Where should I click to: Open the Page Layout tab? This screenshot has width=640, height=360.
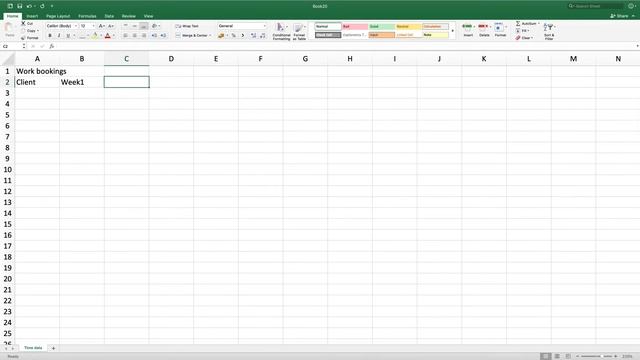coord(58,16)
